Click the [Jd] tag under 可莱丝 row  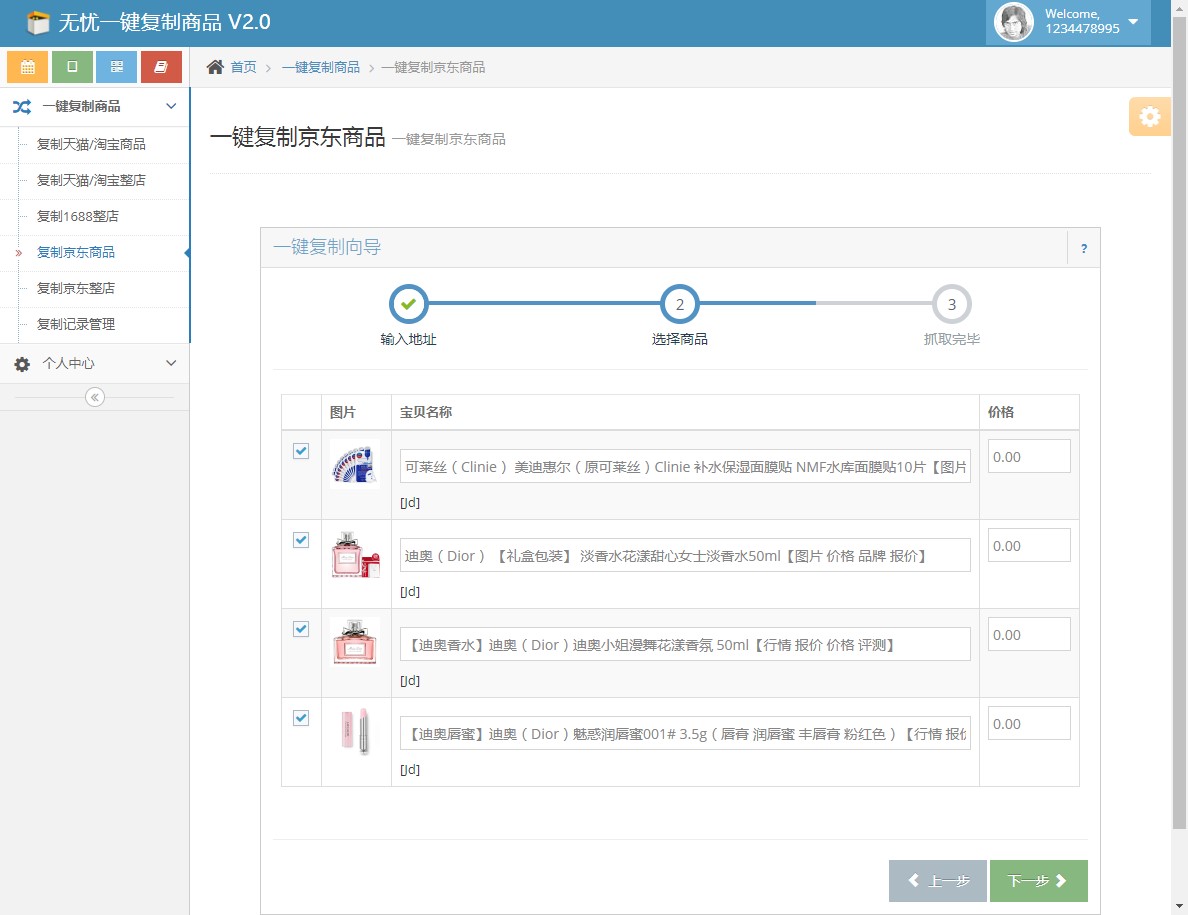tap(410, 503)
